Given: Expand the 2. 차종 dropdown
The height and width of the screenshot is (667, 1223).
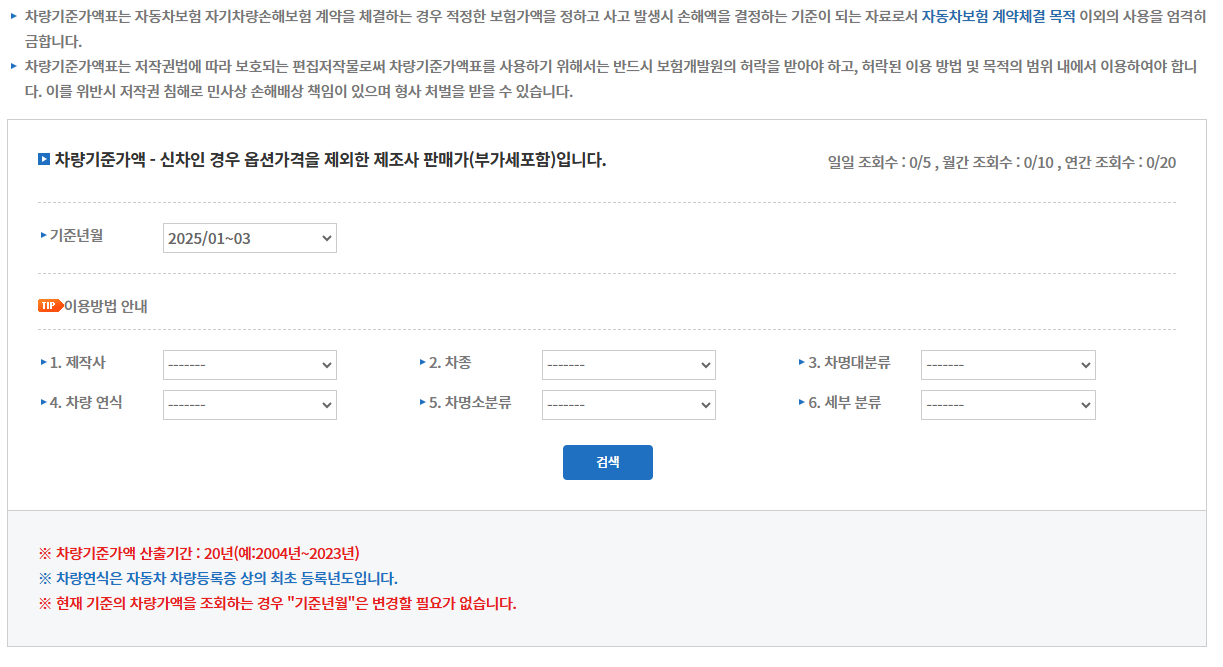Looking at the screenshot, I should pyautogui.click(x=629, y=365).
